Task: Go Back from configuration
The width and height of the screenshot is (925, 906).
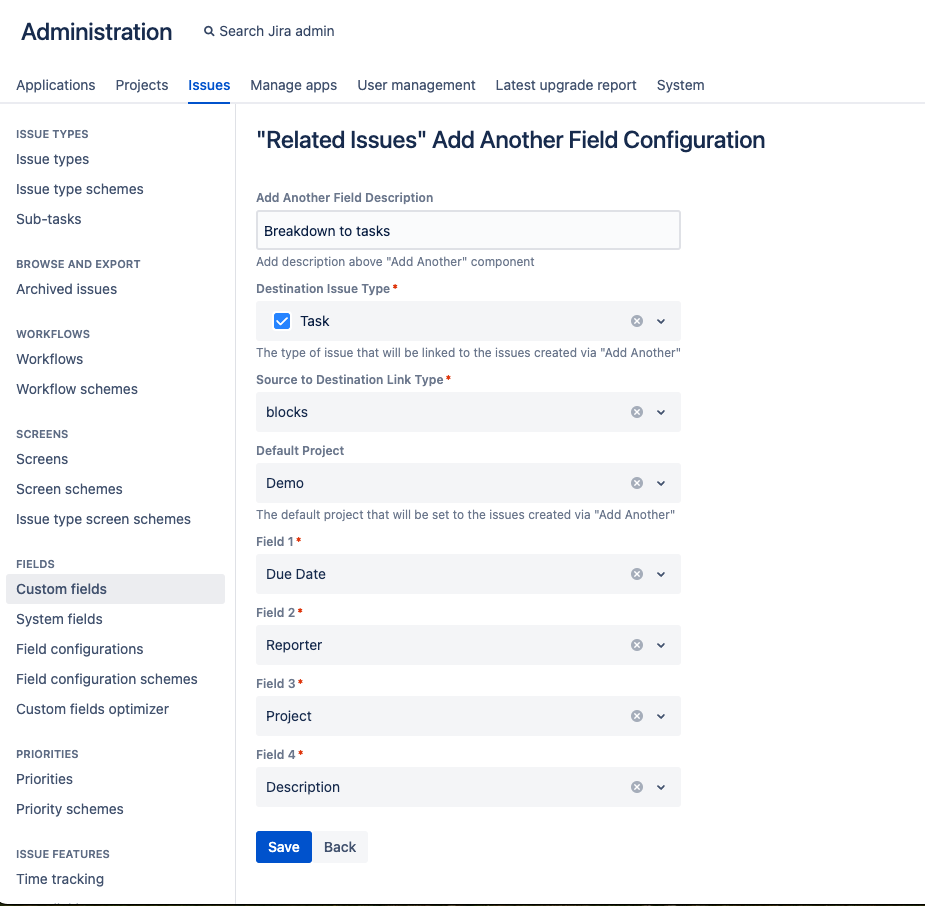Action: [x=340, y=847]
